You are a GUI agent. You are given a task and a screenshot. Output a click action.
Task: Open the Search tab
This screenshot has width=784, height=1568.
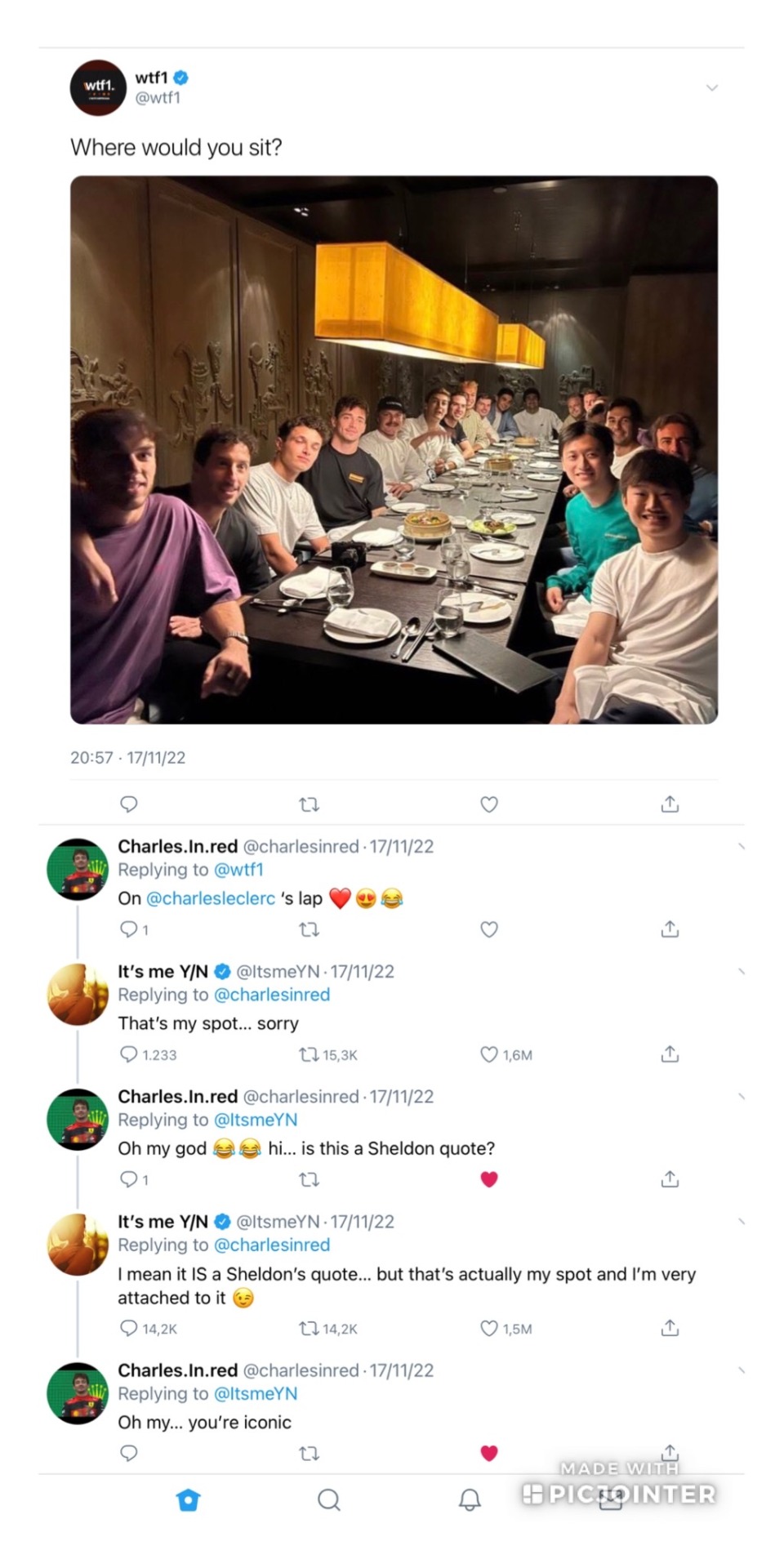(x=329, y=1499)
